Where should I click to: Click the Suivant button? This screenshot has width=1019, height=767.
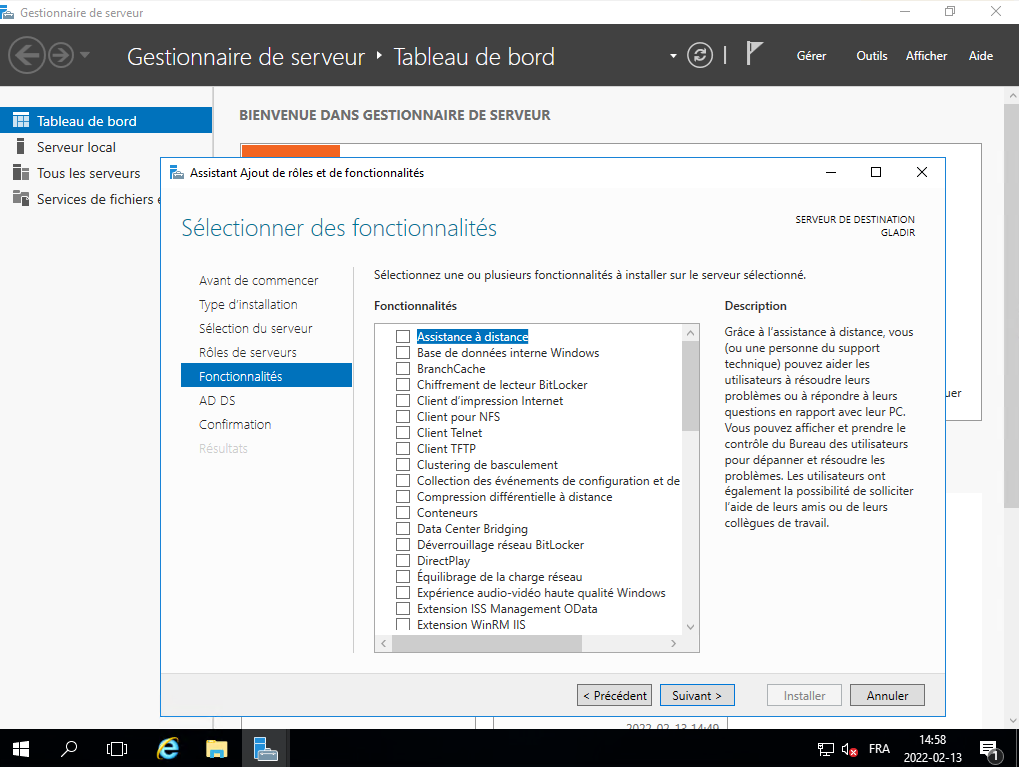click(x=697, y=696)
